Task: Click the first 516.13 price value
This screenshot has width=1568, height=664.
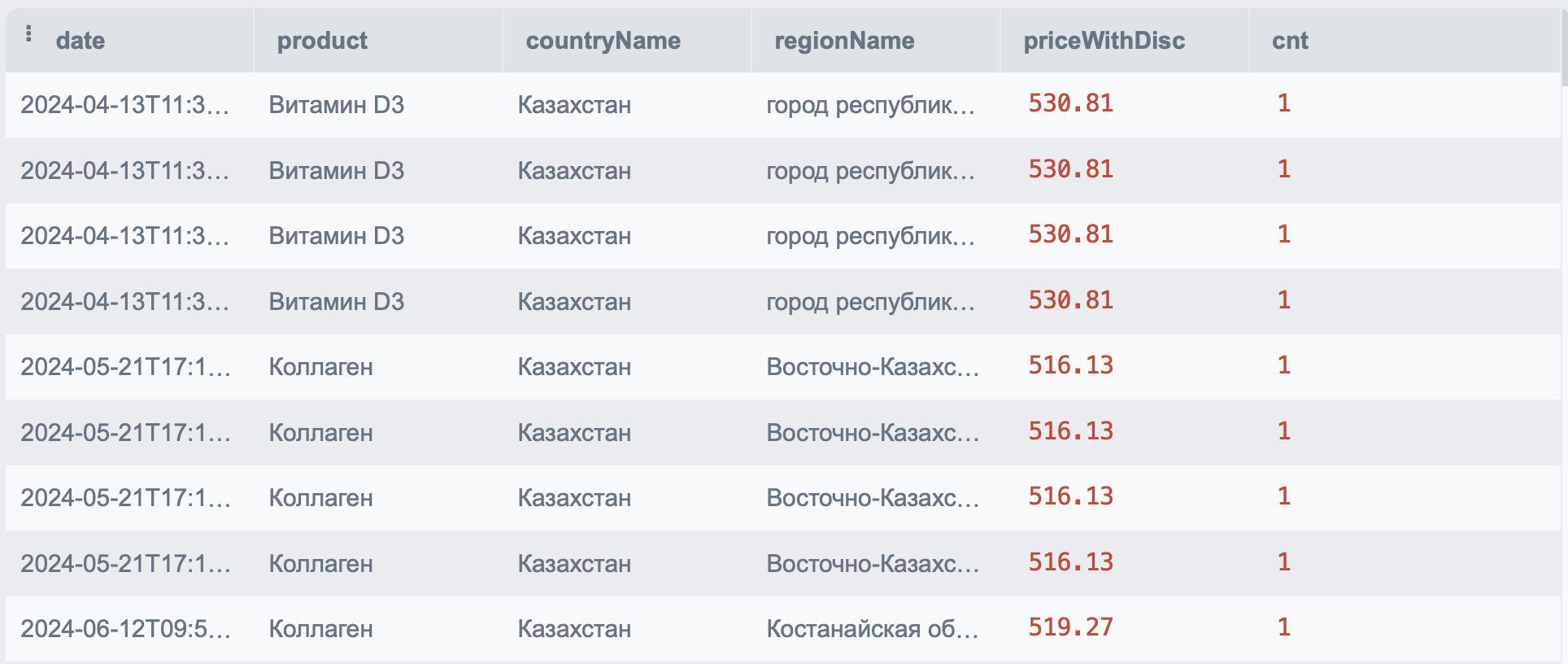Action: click(1070, 365)
